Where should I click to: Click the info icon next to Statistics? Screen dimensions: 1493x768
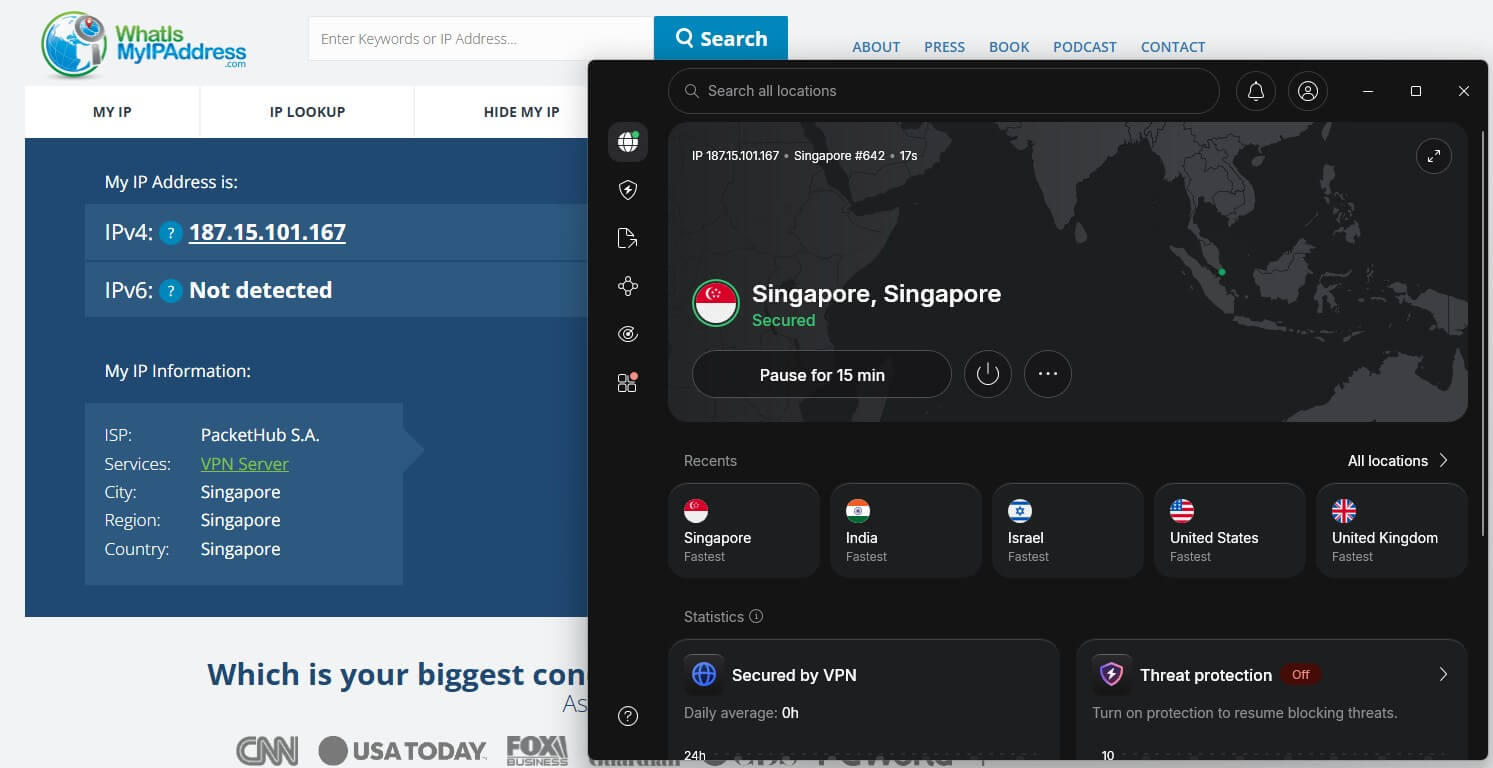pyautogui.click(x=756, y=617)
